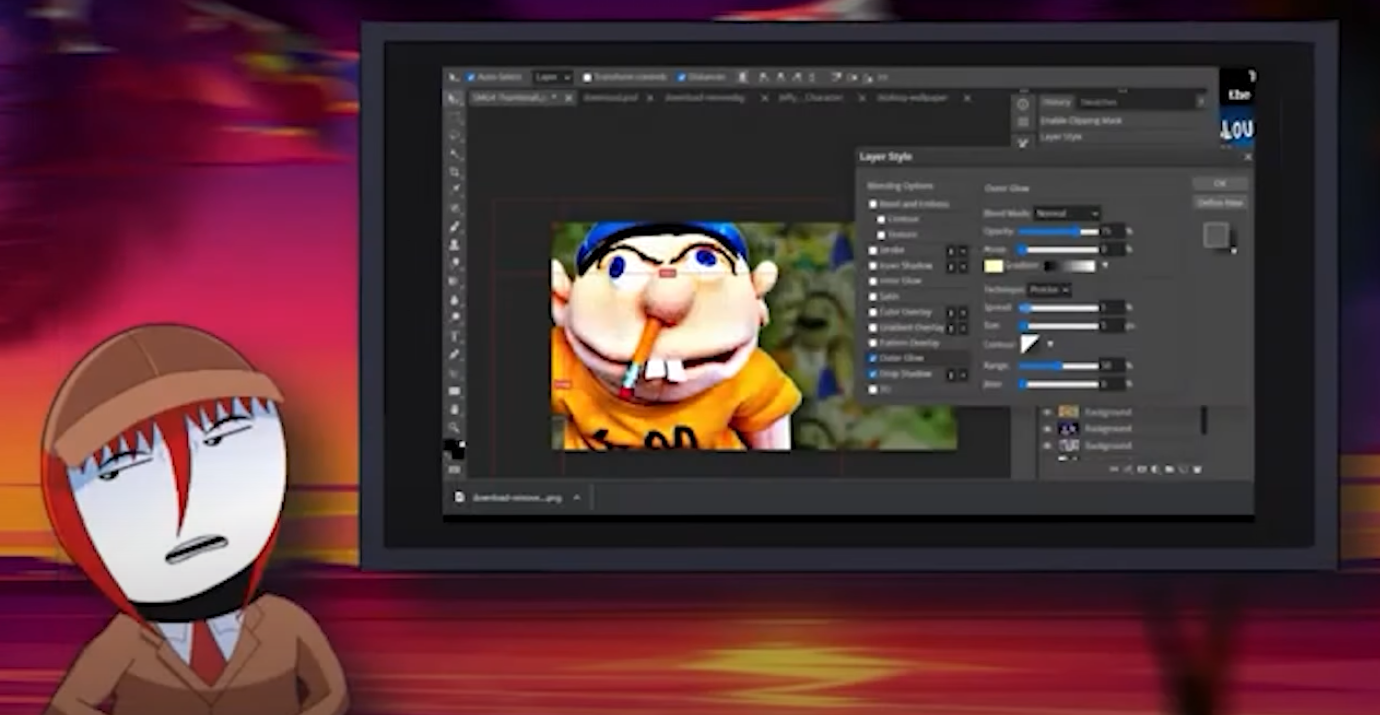
Task: Hide the first Background layer eye
Action: 1047,412
